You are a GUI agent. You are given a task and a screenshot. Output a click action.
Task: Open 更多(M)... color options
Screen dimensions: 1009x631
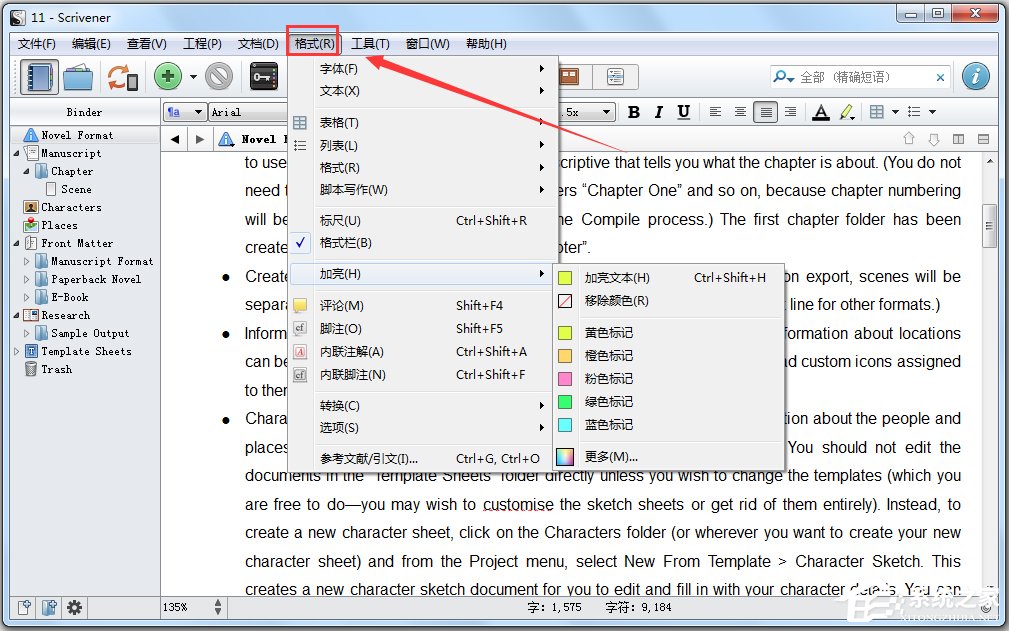click(x=668, y=457)
